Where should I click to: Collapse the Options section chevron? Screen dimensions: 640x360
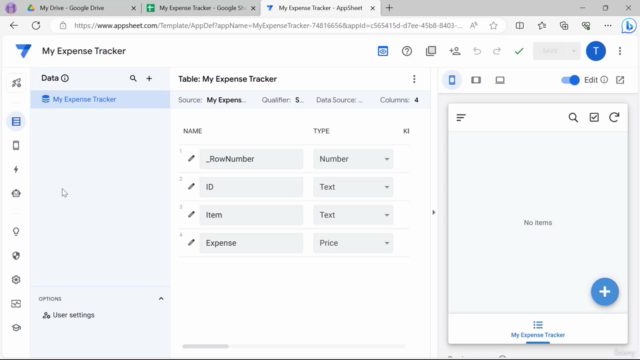(161, 299)
